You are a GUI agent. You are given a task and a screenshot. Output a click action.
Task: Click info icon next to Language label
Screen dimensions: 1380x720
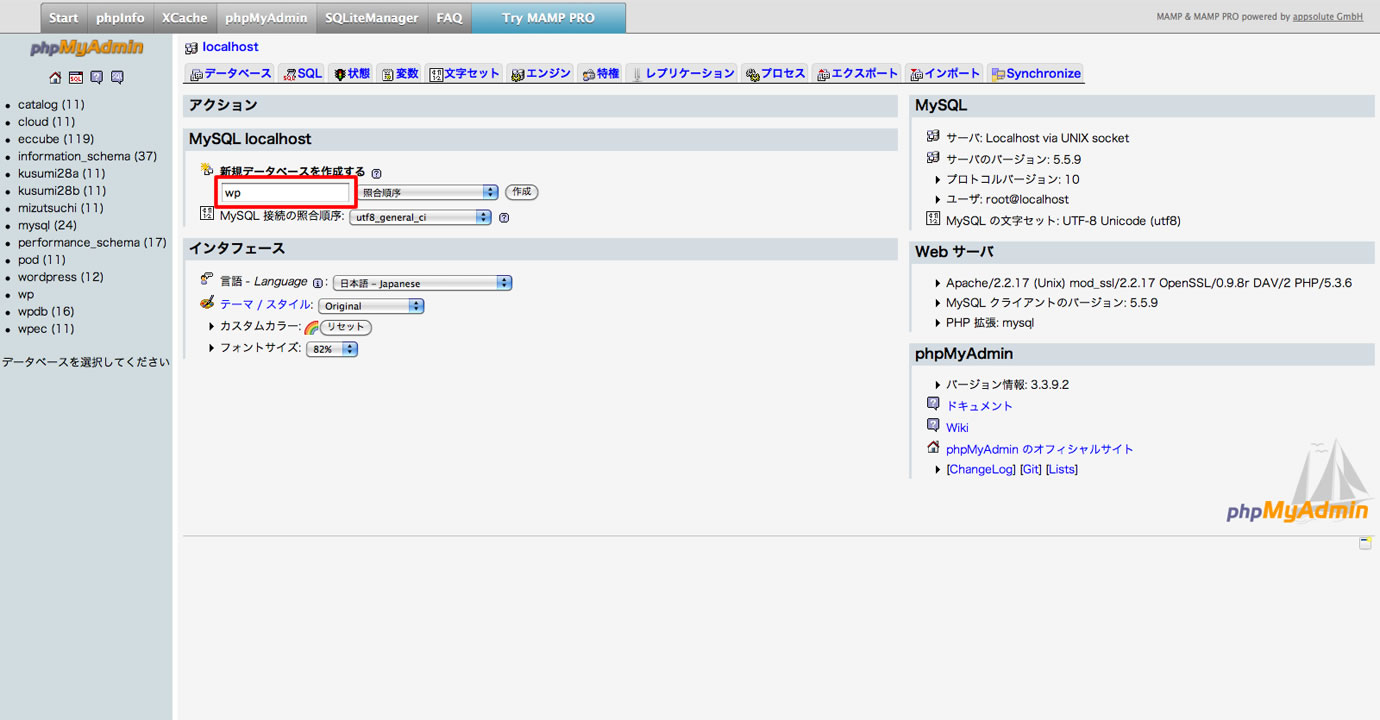(x=318, y=283)
